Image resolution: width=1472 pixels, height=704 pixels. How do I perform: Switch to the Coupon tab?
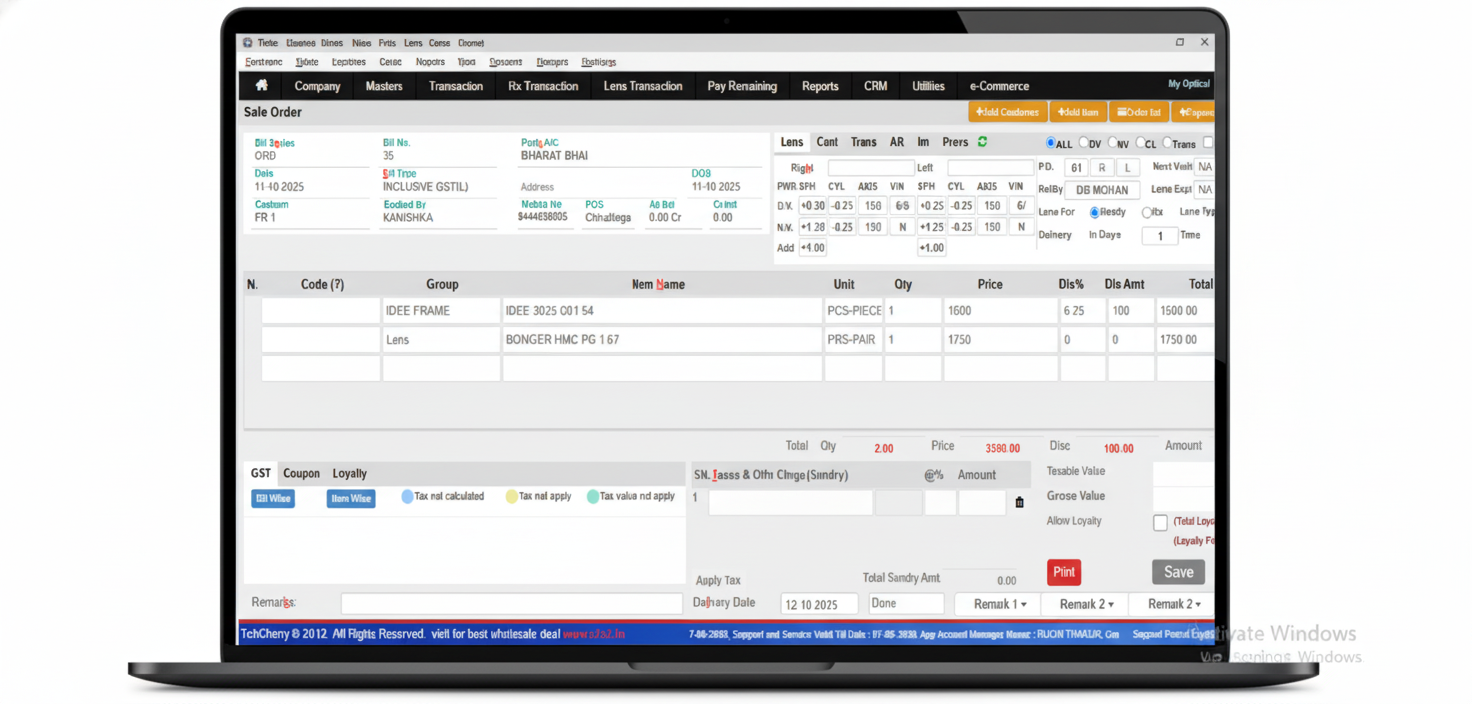(301, 473)
